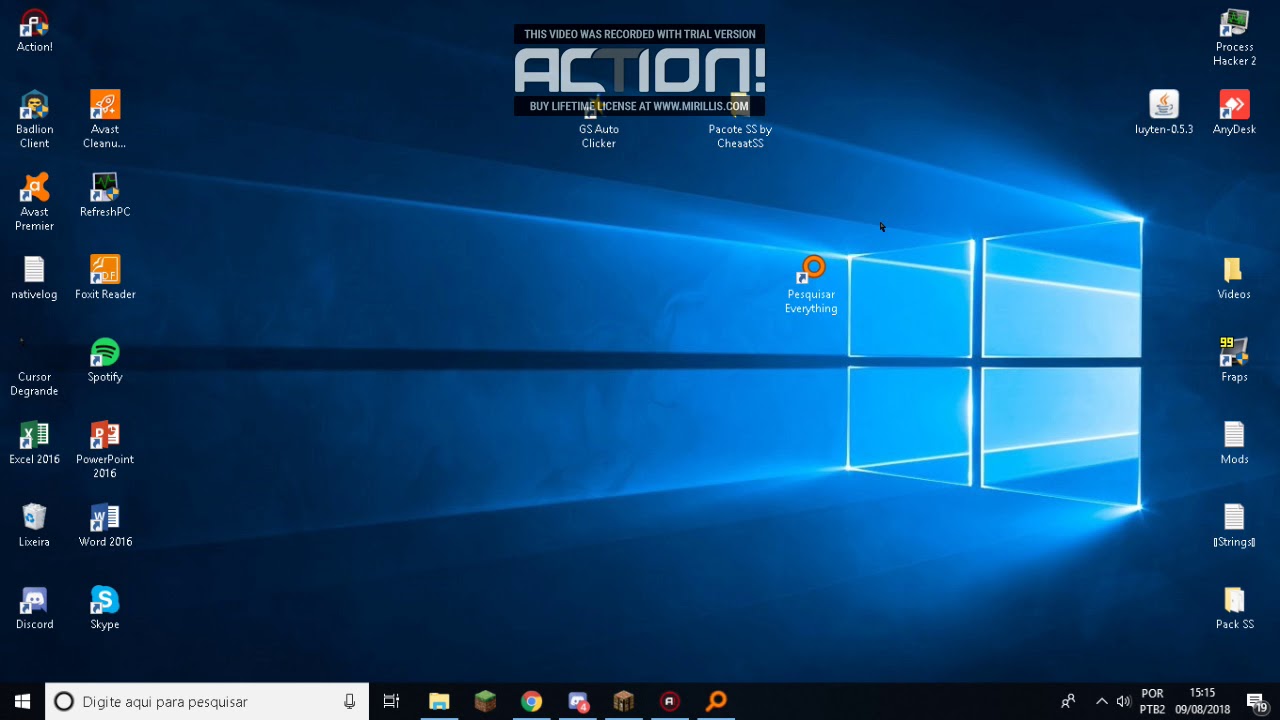The image size is (1280, 720).
Task: Click the Cortana circle icon
Action: [64, 701]
